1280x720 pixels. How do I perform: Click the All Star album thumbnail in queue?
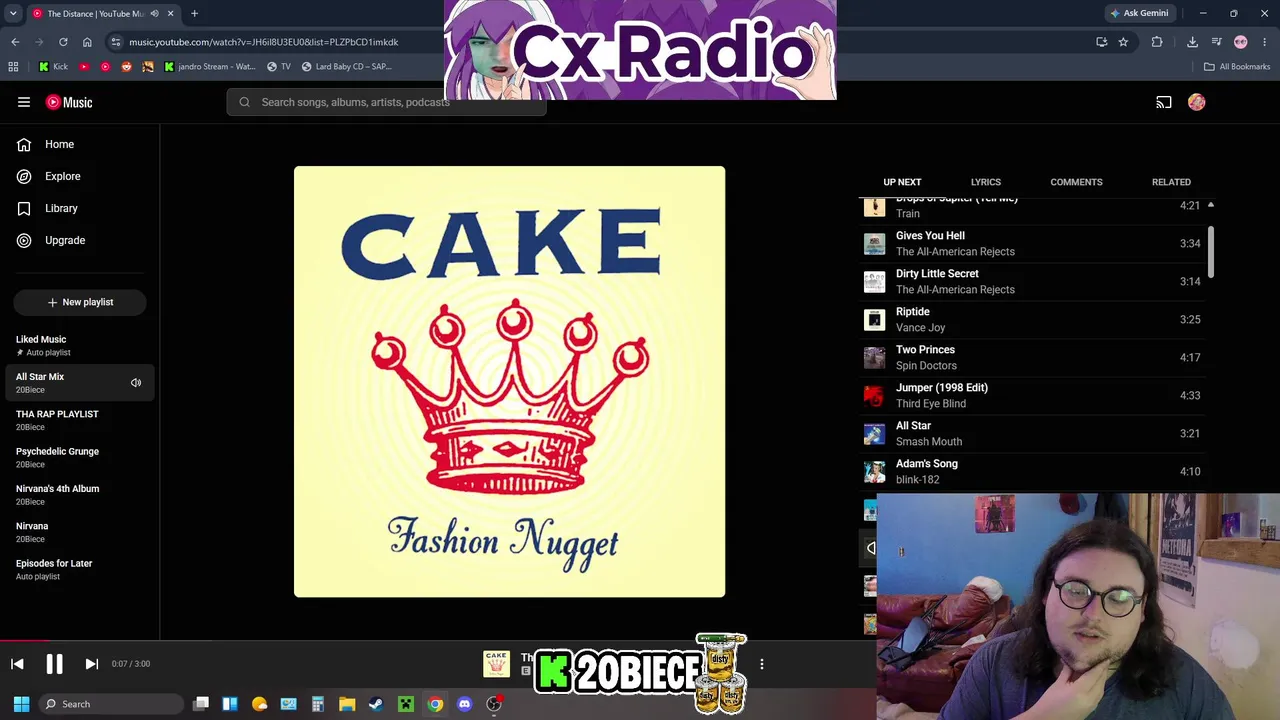[875, 433]
